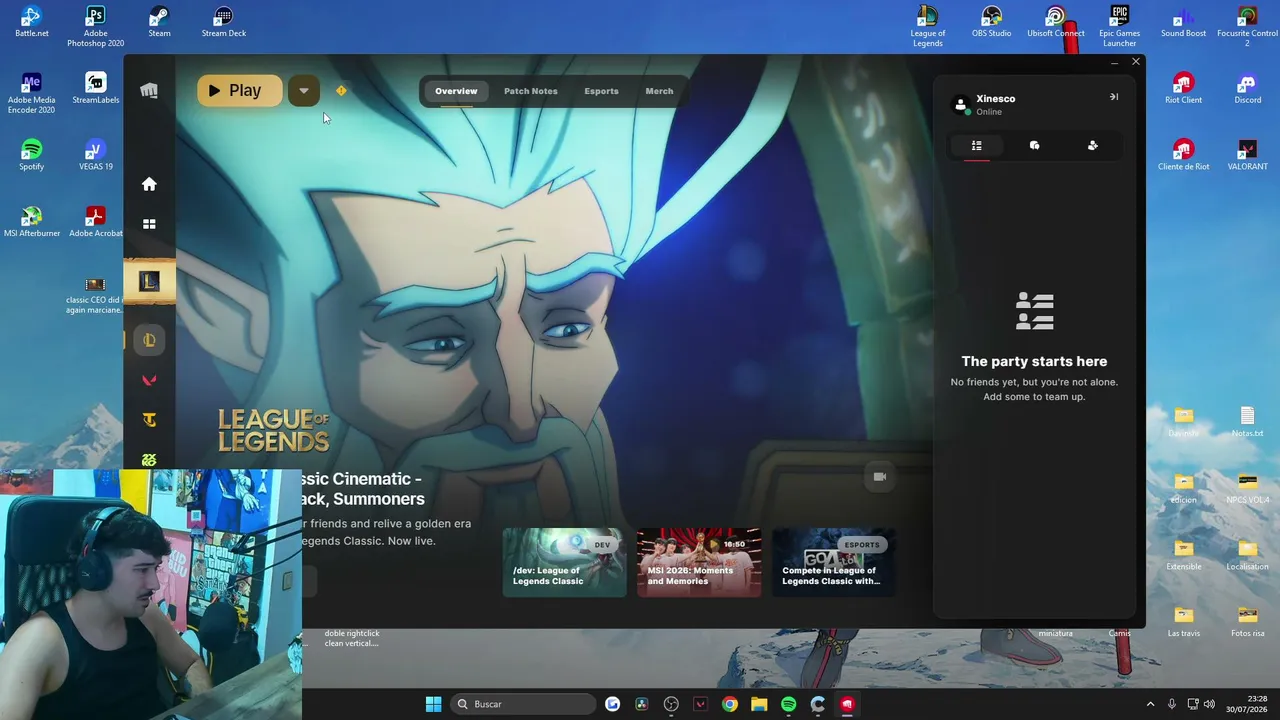Click the Buscar search box on taskbar
The image size is (1280, 720).
[523, 704]
